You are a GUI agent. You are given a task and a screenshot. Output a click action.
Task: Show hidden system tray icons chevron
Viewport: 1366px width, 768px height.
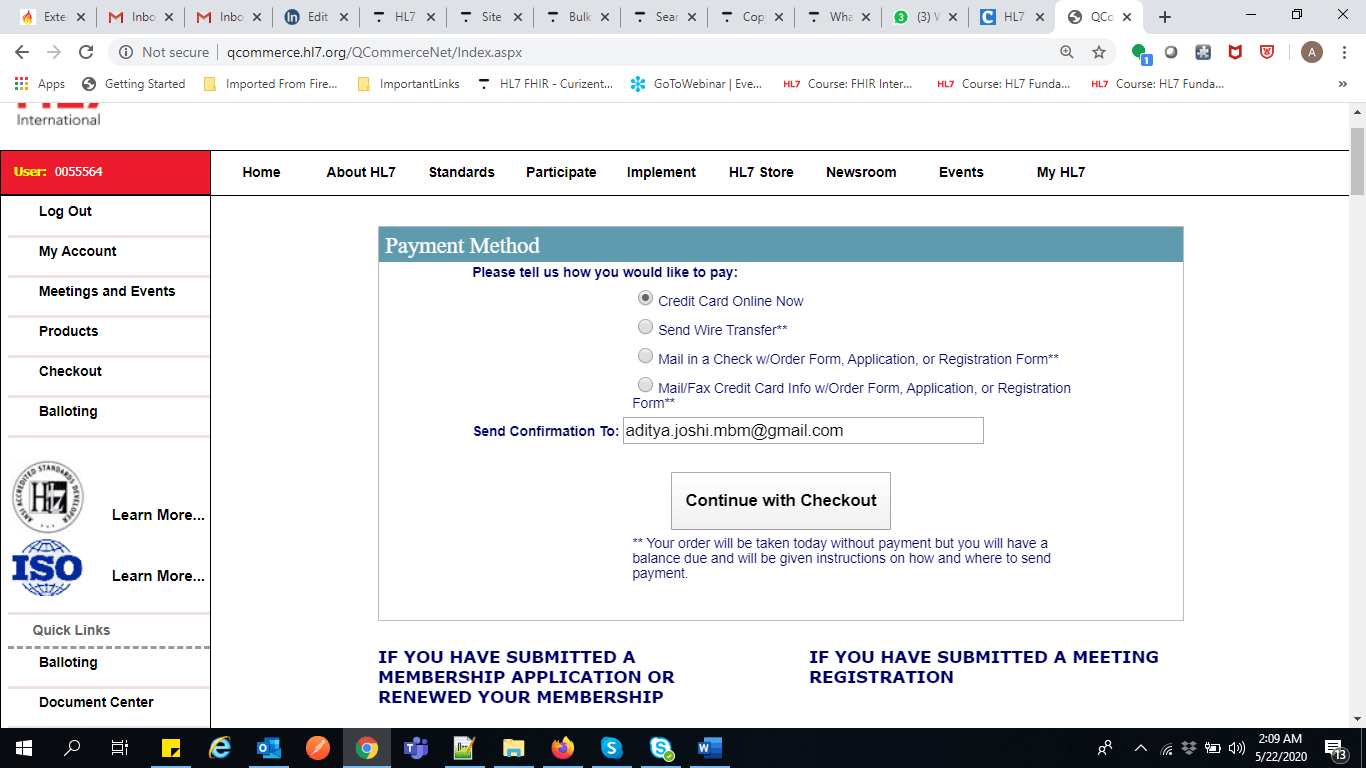(1140, 747)
